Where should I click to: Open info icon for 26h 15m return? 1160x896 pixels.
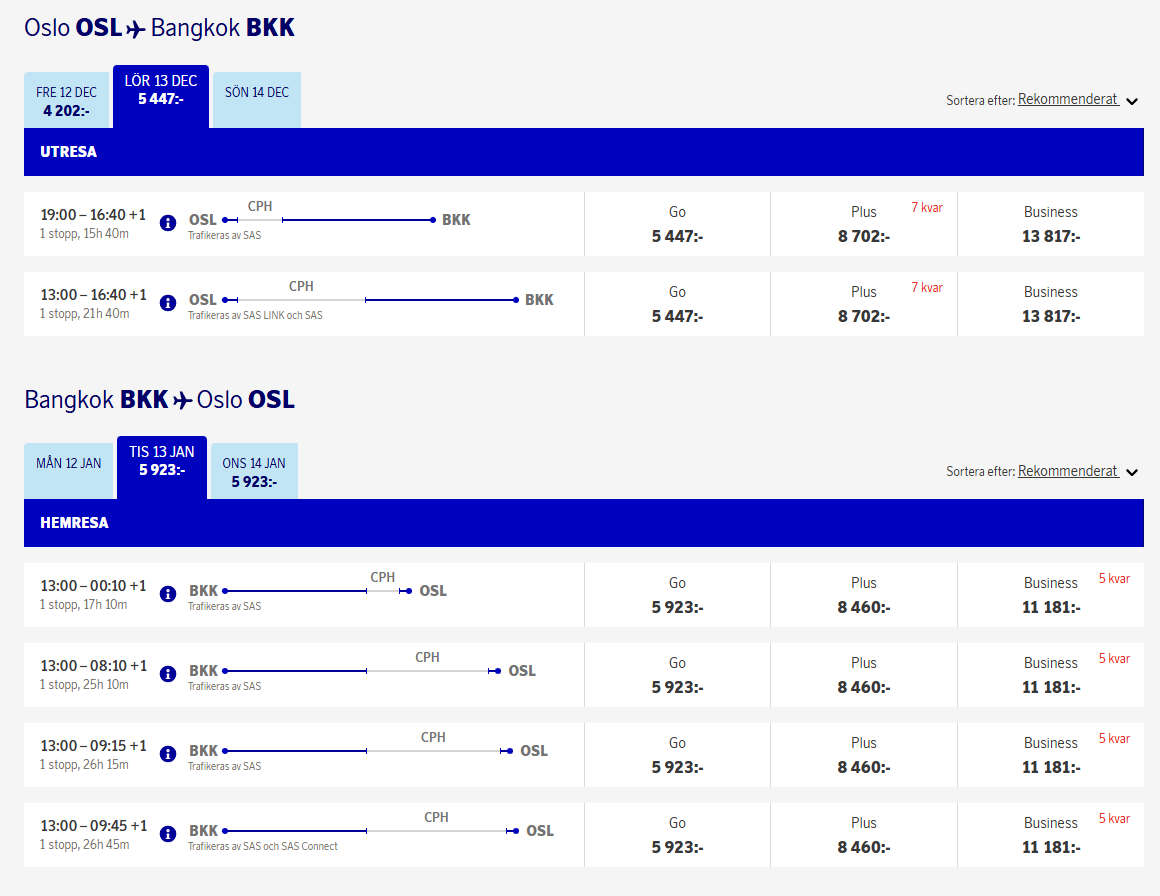tap(168, 753)
